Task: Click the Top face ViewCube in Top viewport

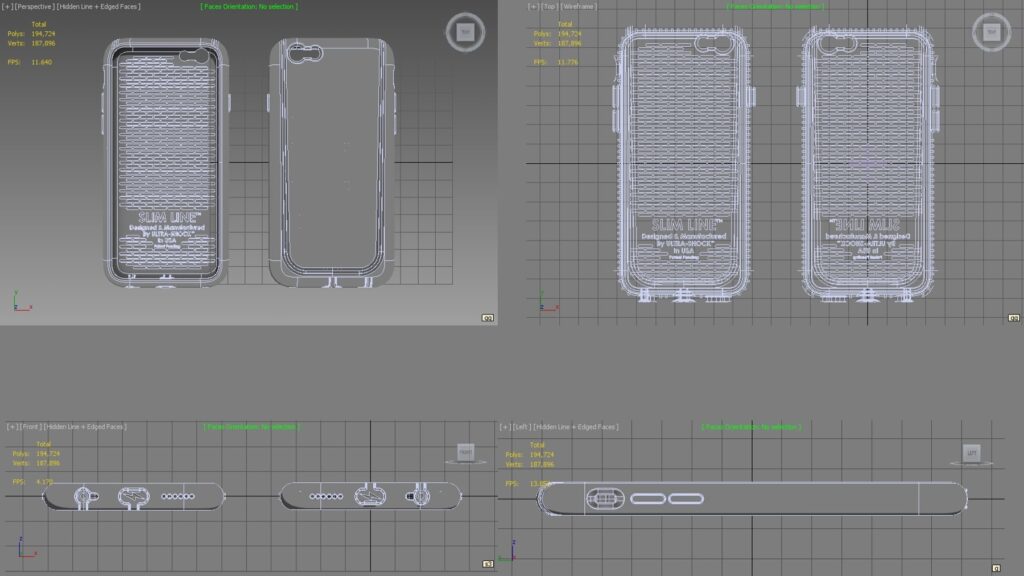Action: tap(990, 32)
